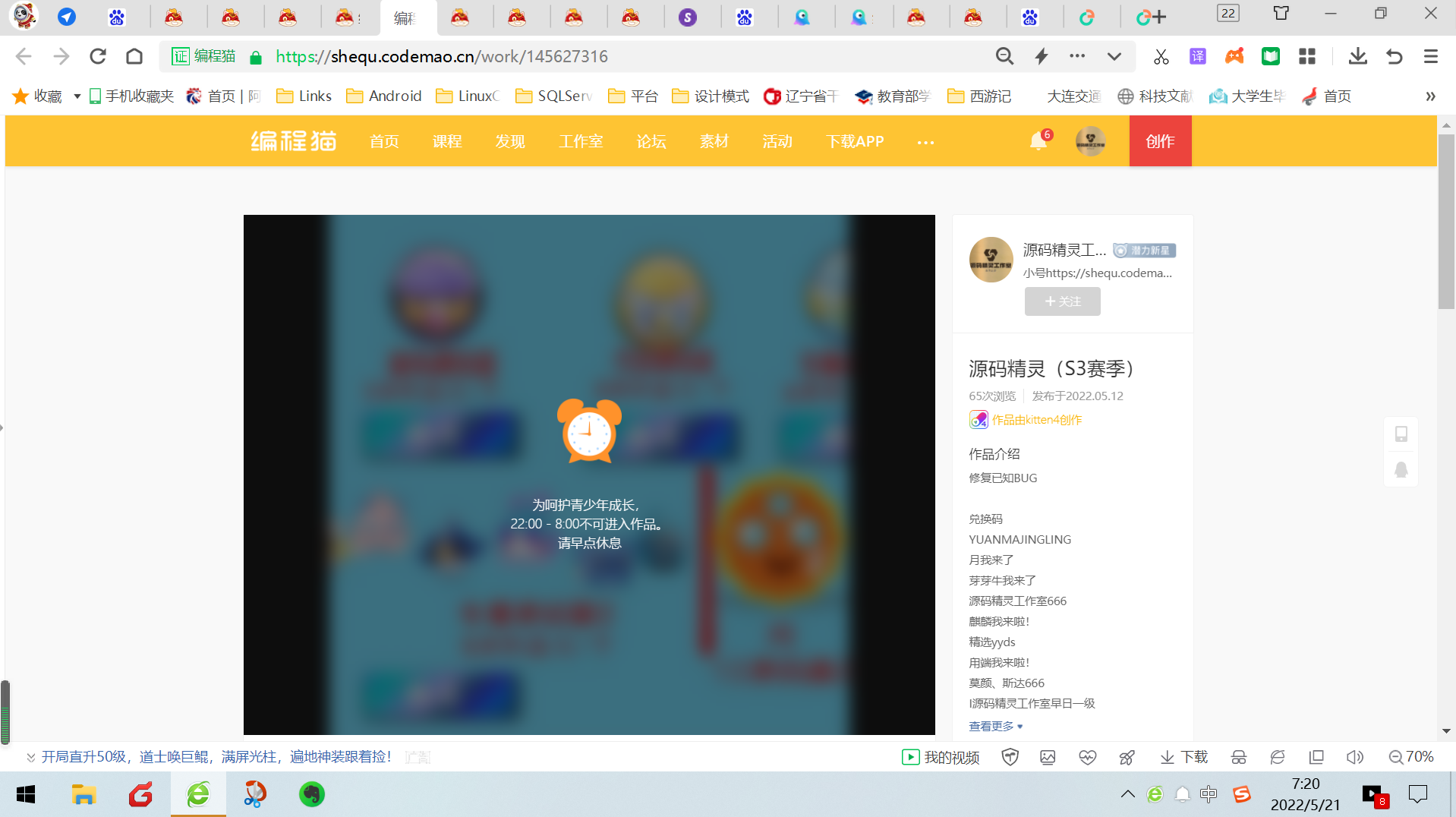Open the address bar three-dots menu
This screenshot has width=1456, height=817.
coord(1077,56)
